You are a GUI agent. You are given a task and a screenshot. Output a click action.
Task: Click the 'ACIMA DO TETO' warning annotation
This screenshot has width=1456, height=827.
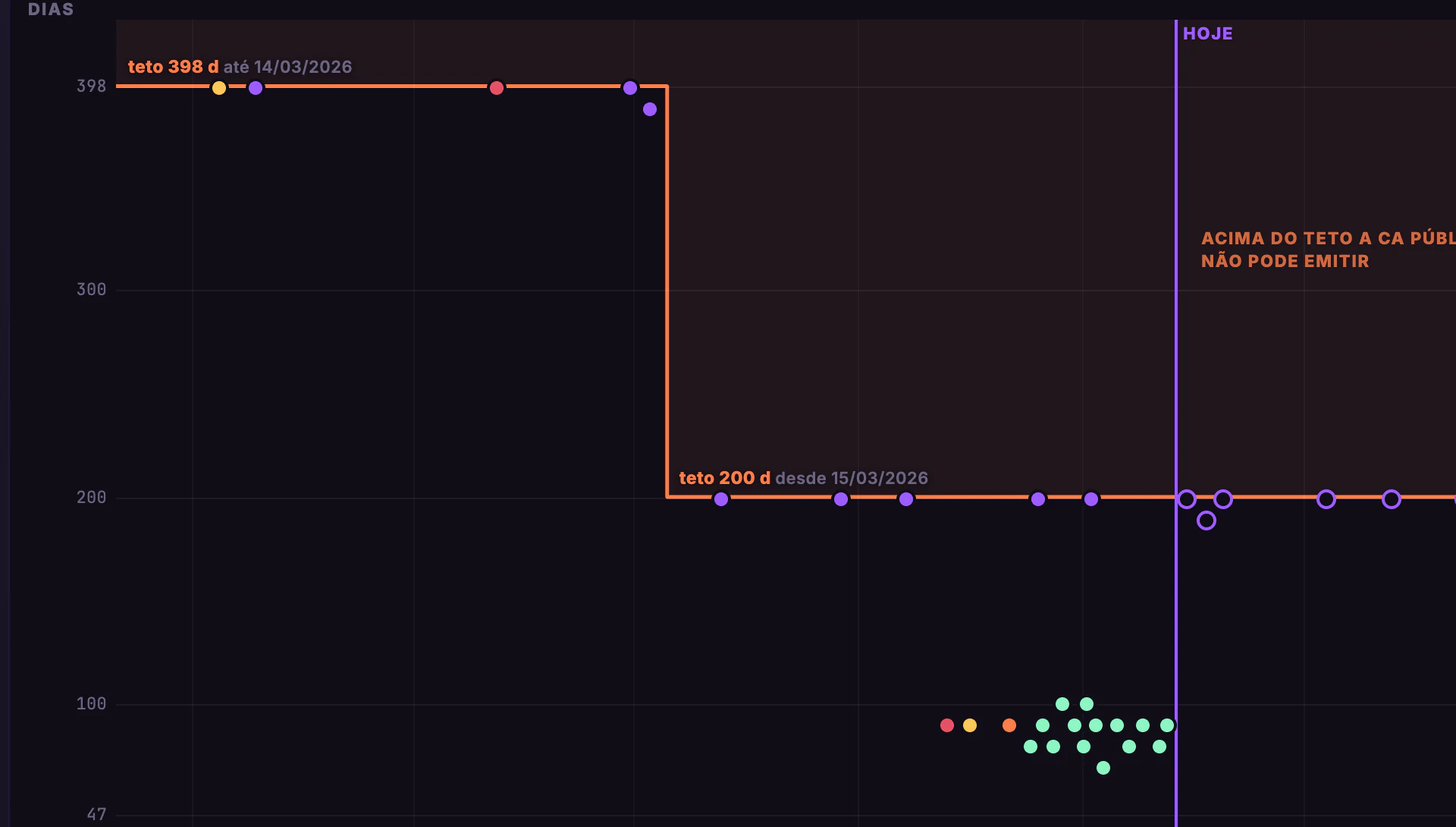pos(1328,250)
